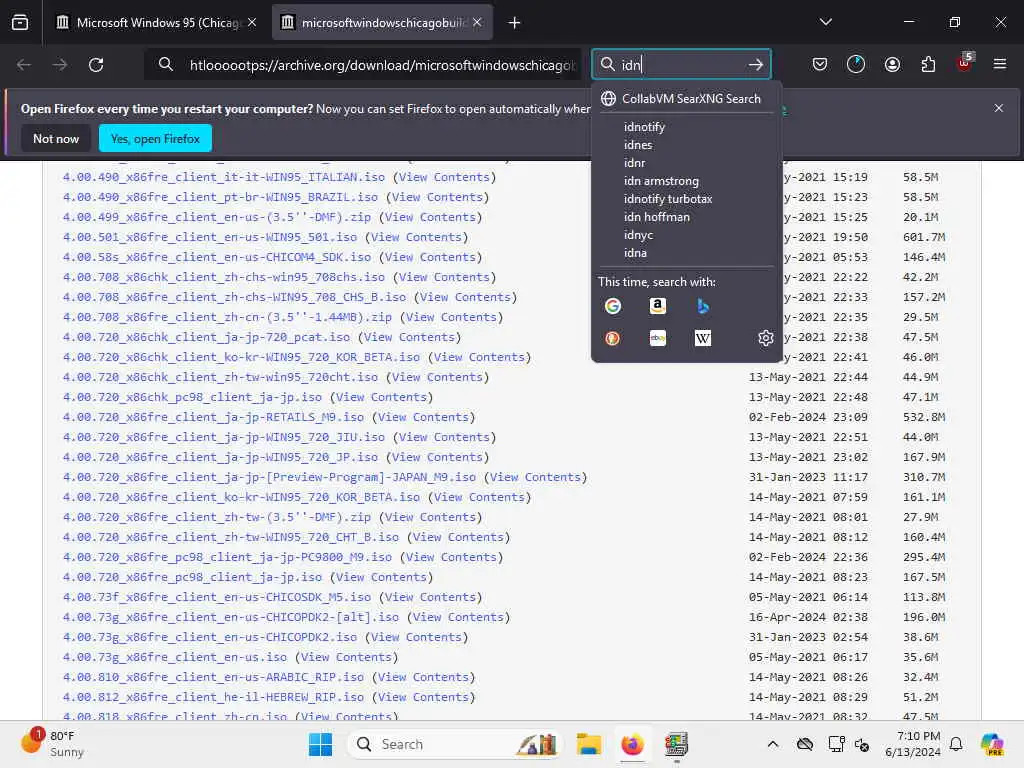Click the uBlock Origin extension icon
Viewport: 1024px width, 768px height.
pyautogui.click(x=964, y=64)
